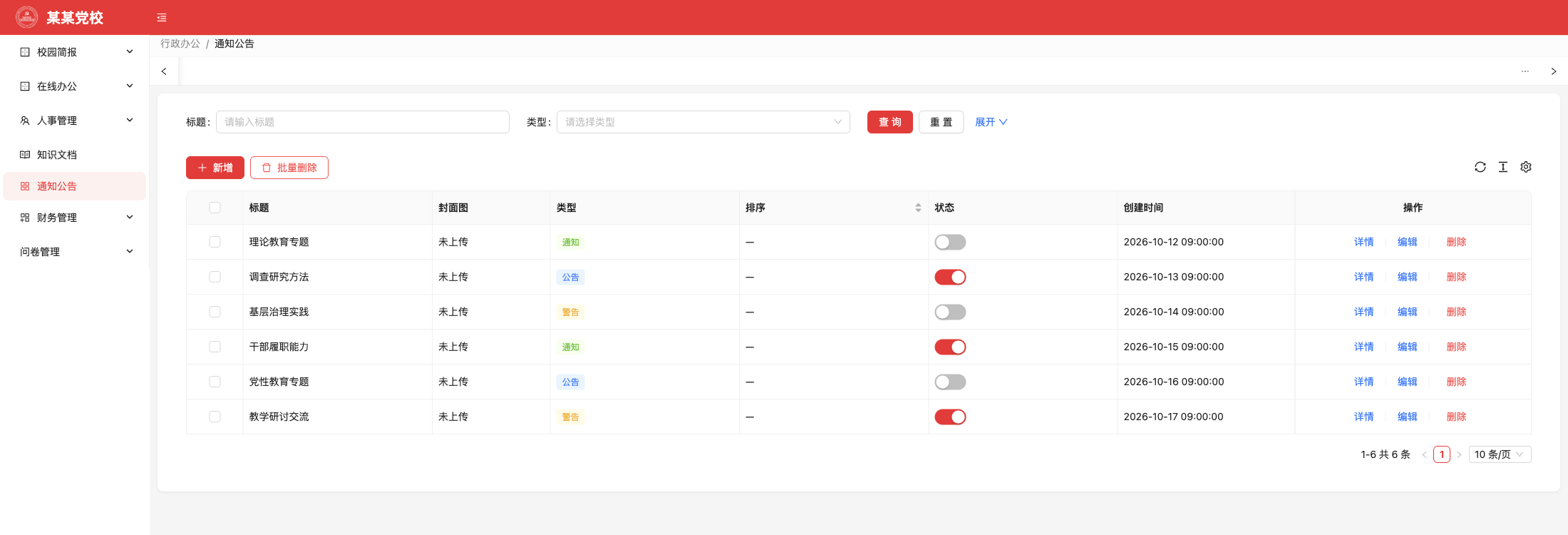Click the 查询 search button
This screenshot has width=1568, height=535.
coord(890,122)
